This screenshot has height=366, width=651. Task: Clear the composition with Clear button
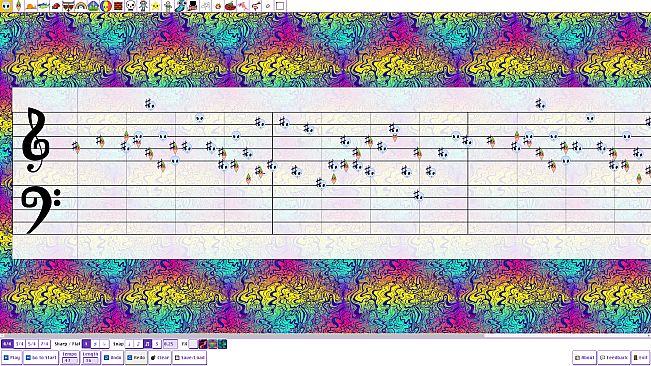coord(160,357)
